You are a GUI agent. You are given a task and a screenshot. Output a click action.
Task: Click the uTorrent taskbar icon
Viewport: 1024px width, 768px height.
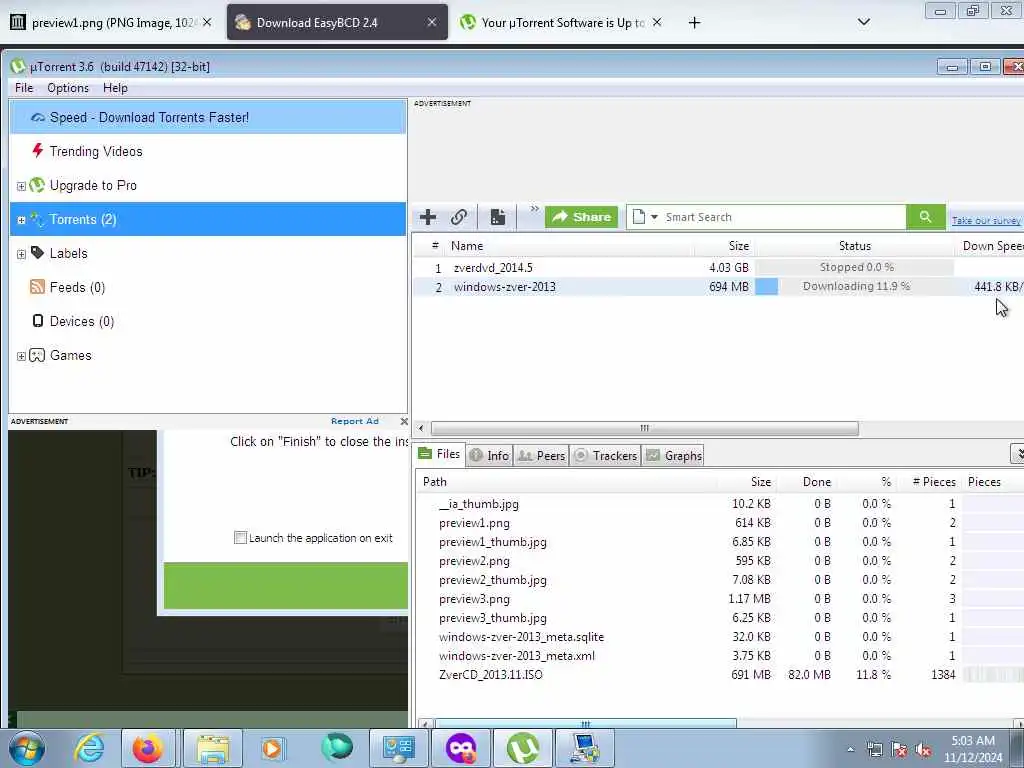[522, 748]
